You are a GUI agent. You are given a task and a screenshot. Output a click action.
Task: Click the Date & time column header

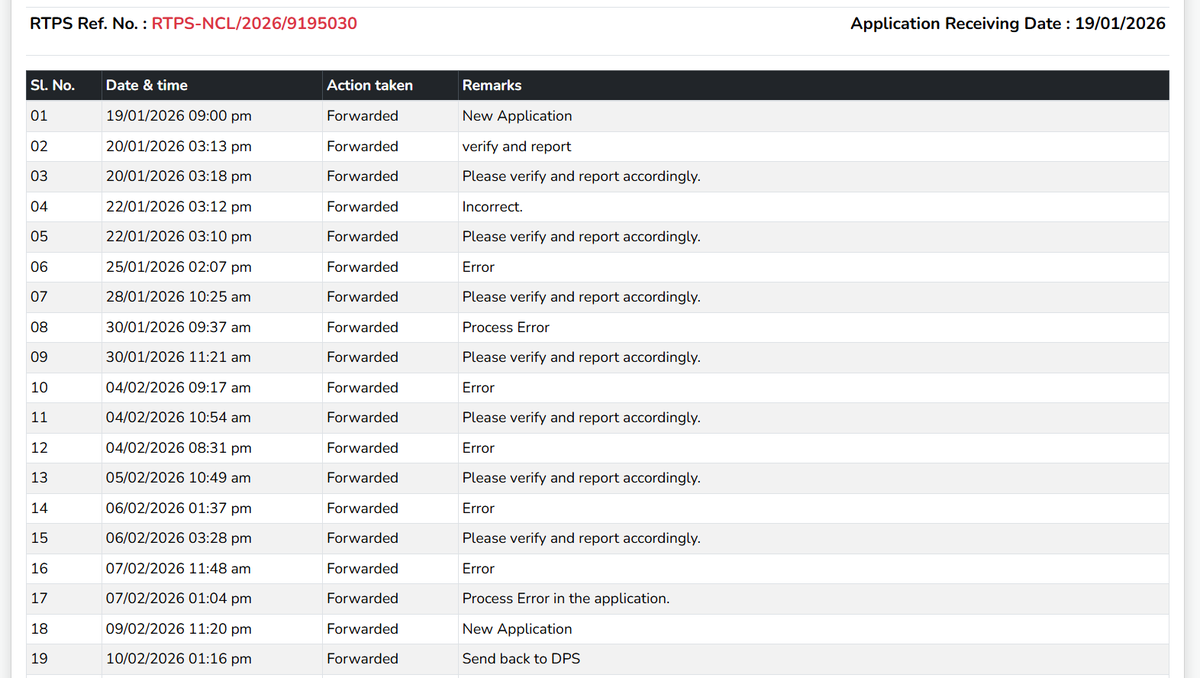[x=147, y=85]
